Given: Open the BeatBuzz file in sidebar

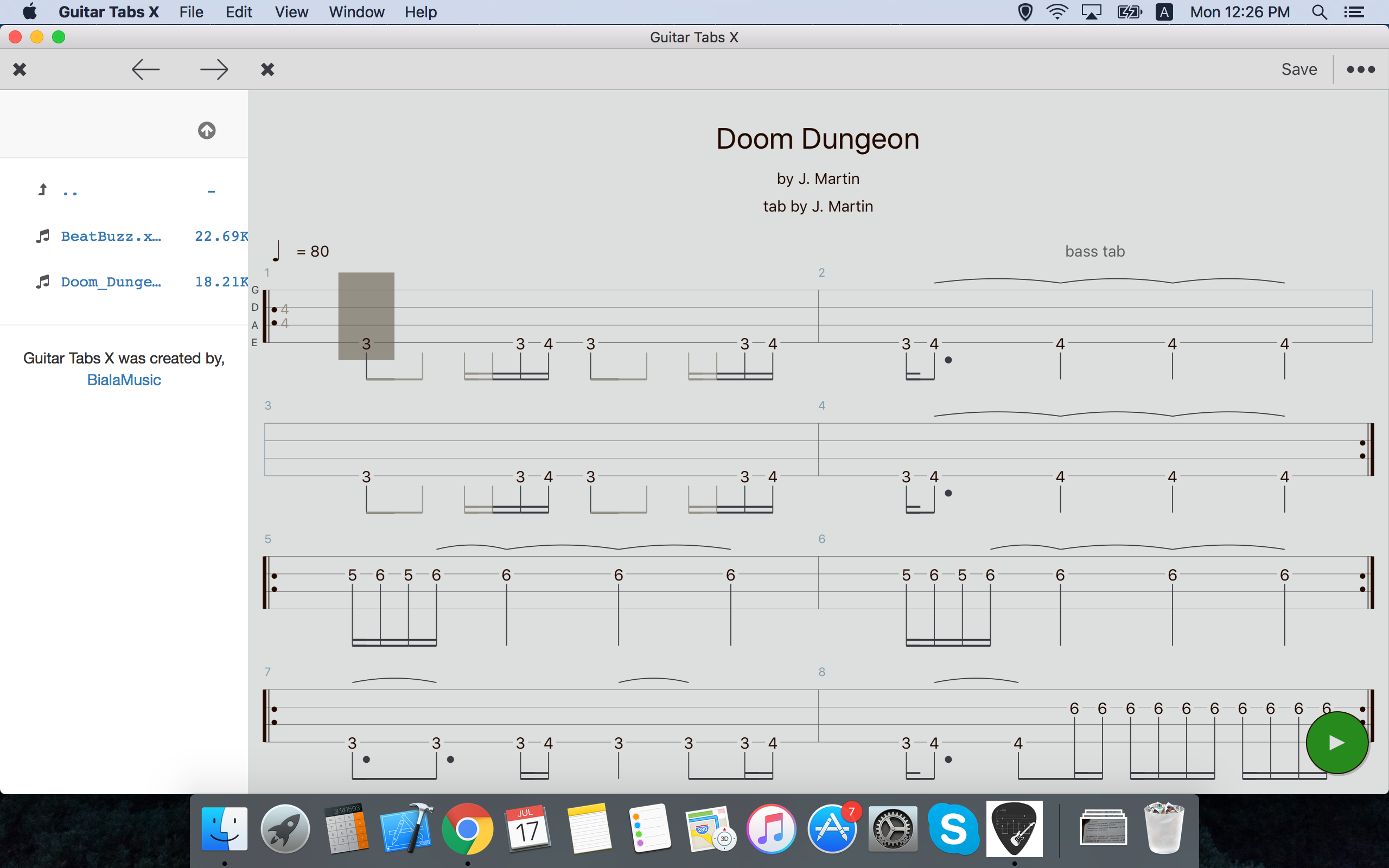Looking at the screenshot, I should [111, 236].
